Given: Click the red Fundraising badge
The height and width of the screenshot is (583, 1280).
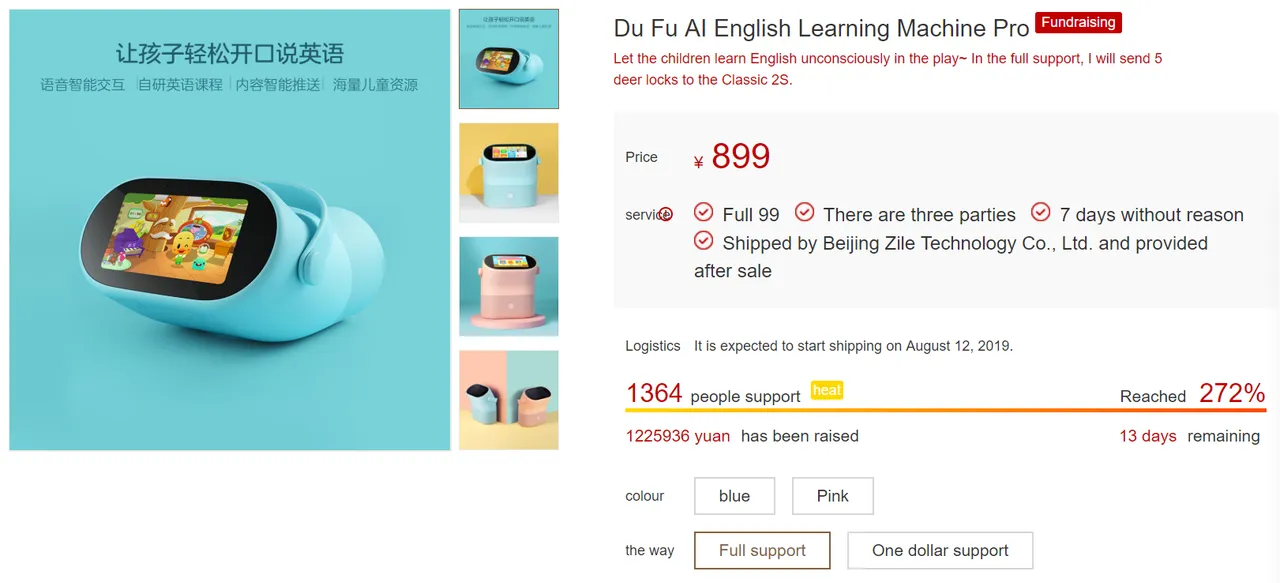Looking at the screenshot, I should [x=1078, y=23].
